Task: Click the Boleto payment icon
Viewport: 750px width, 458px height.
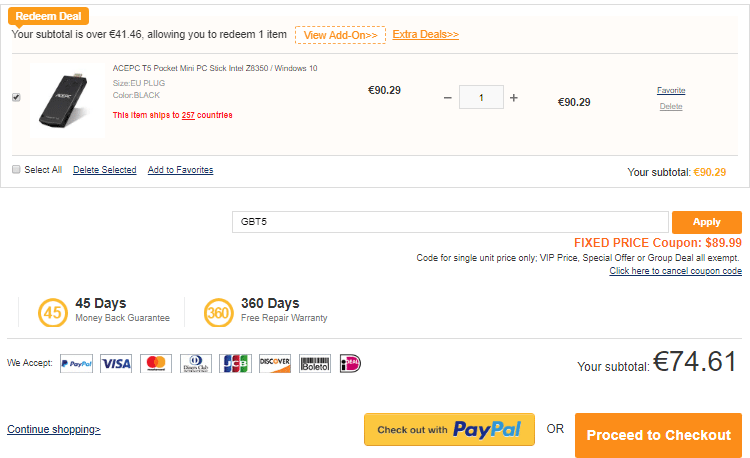Action: pos(314,364)
